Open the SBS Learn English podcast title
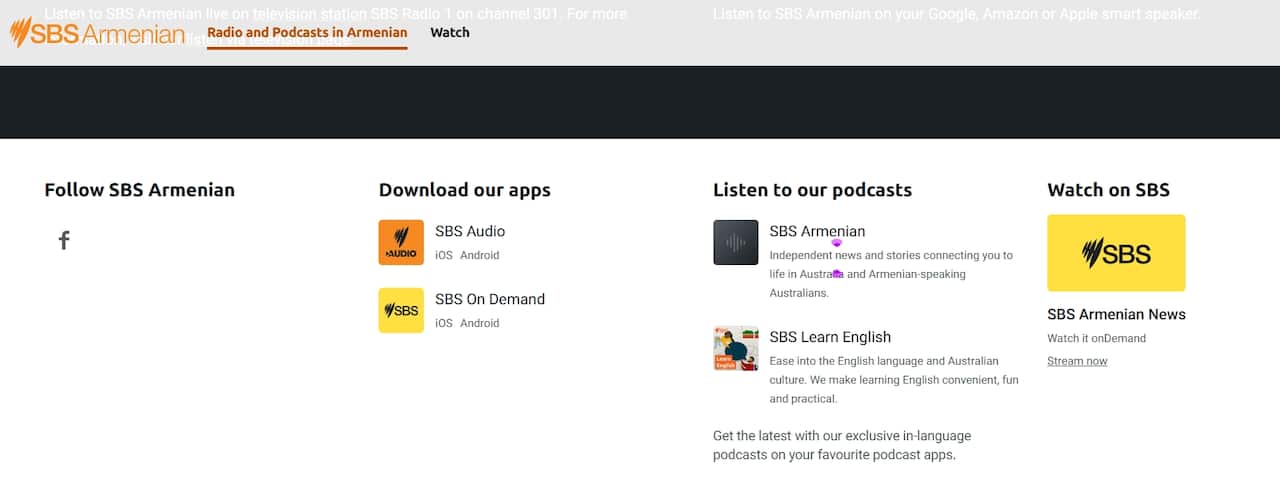This screenshot has height=497, width=1280. tap(830, 337)
